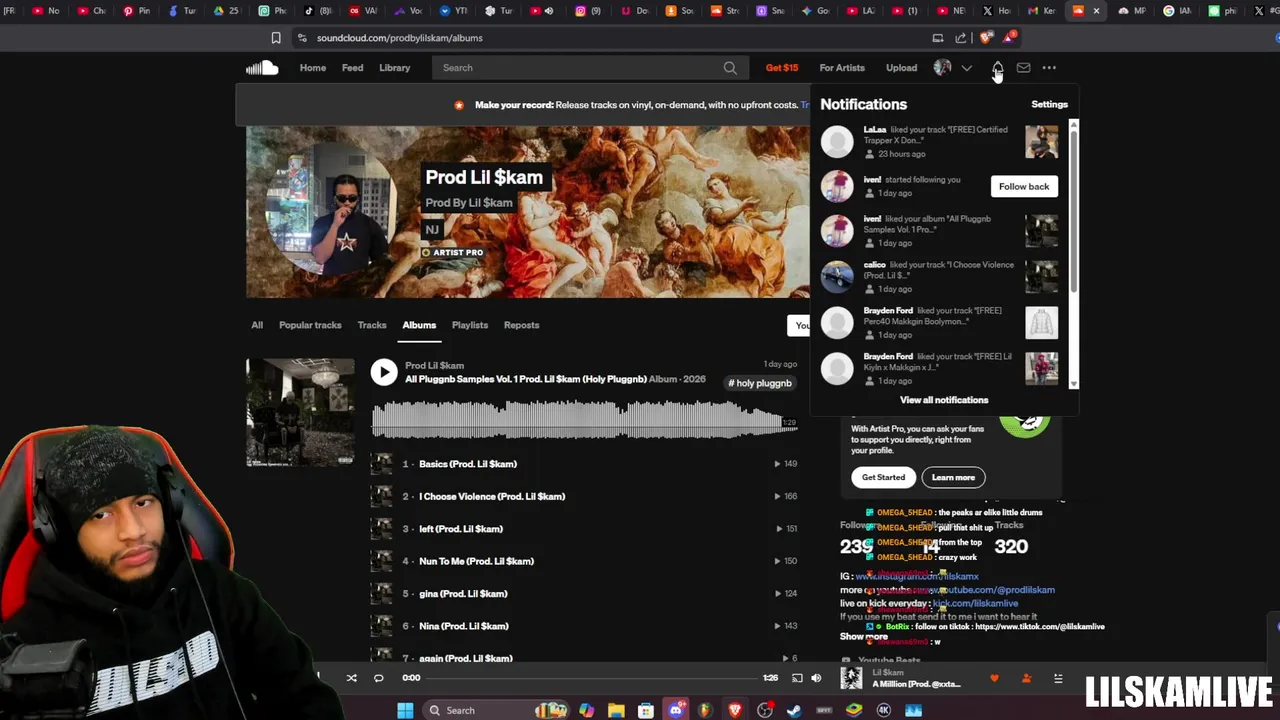Open File Explorer from taskbar
The image size is (1280, 720).
coord(616,710)
